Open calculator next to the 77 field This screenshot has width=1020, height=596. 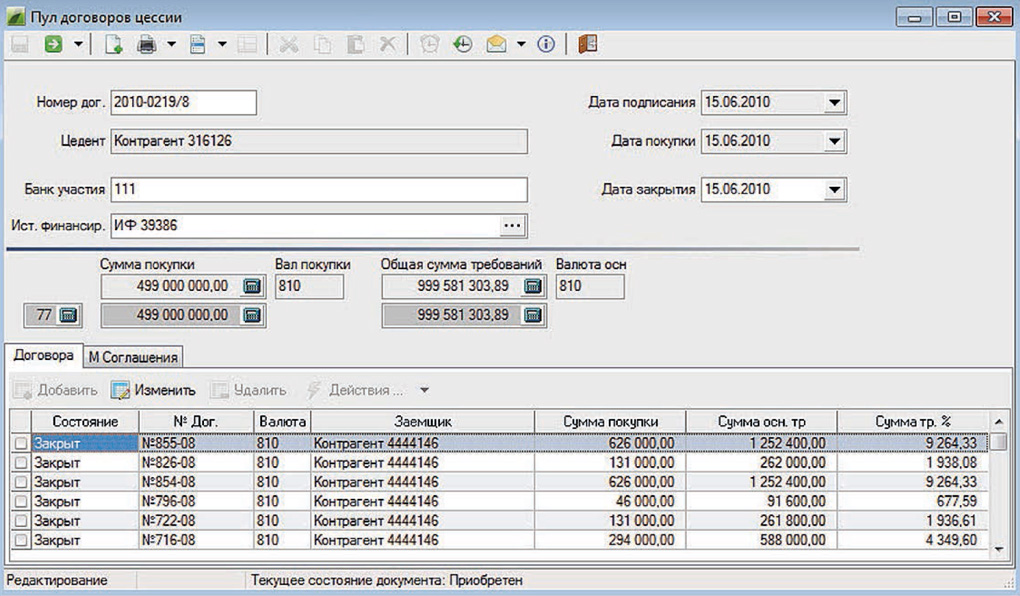(68, 315)
